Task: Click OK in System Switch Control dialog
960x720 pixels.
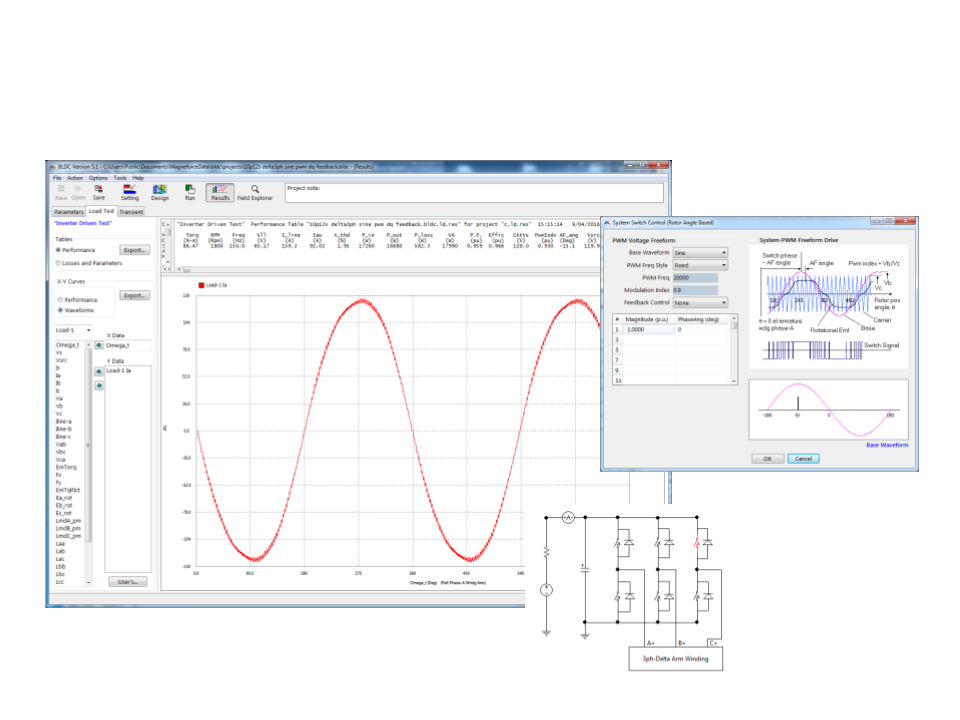Action: [767, 459]
